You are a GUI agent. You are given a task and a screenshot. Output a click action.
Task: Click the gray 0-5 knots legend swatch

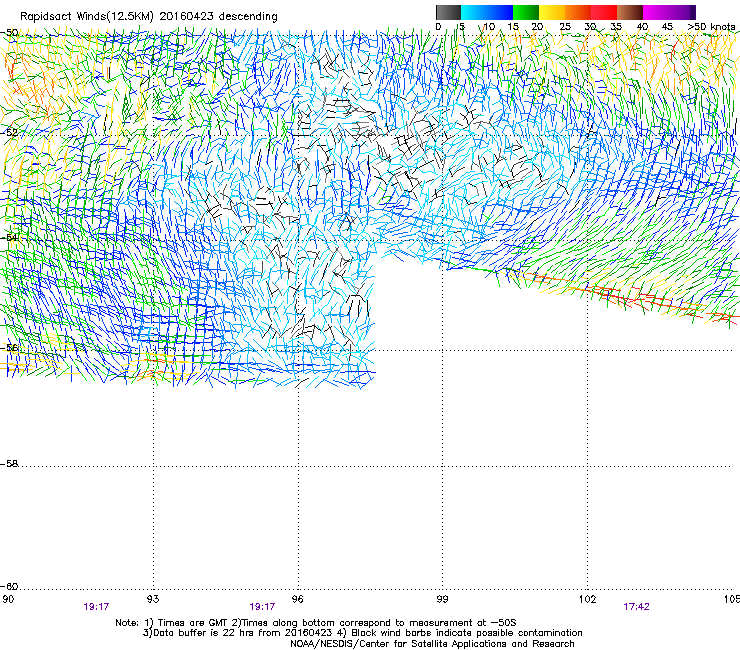tap(448, 12)
